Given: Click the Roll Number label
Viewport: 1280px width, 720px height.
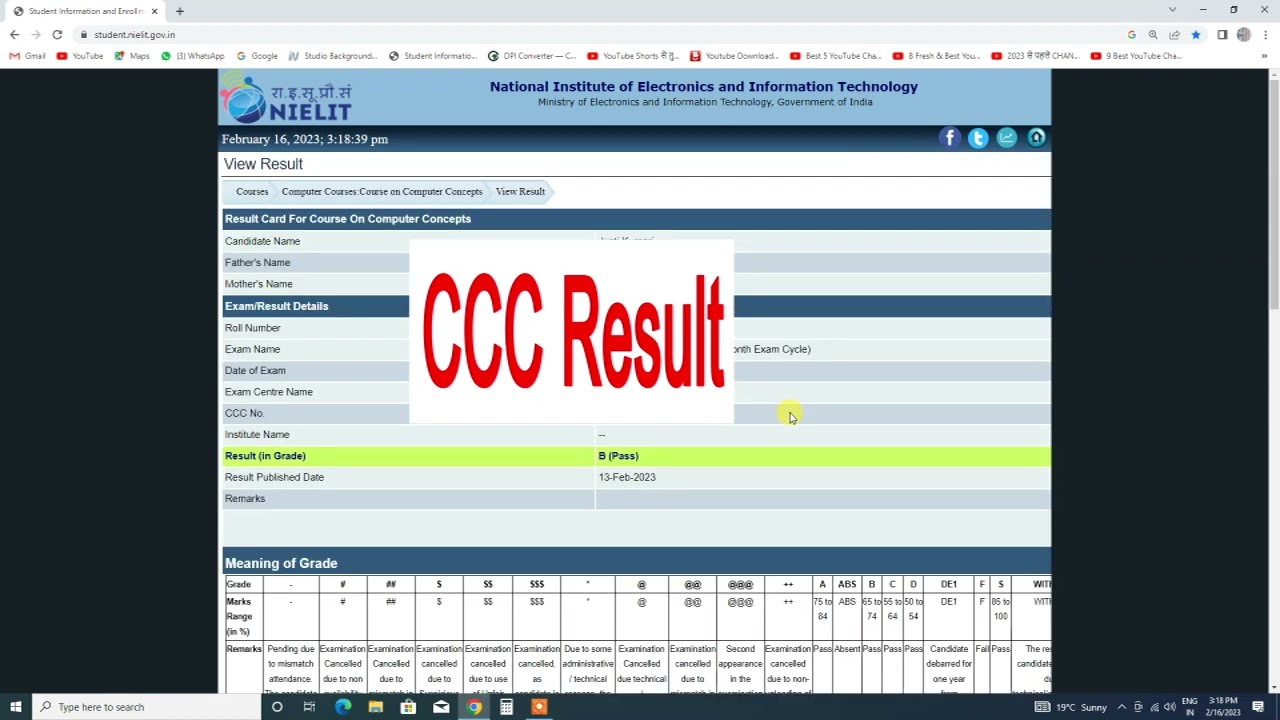Looking at the screenshot, I should tap(252, 328).
